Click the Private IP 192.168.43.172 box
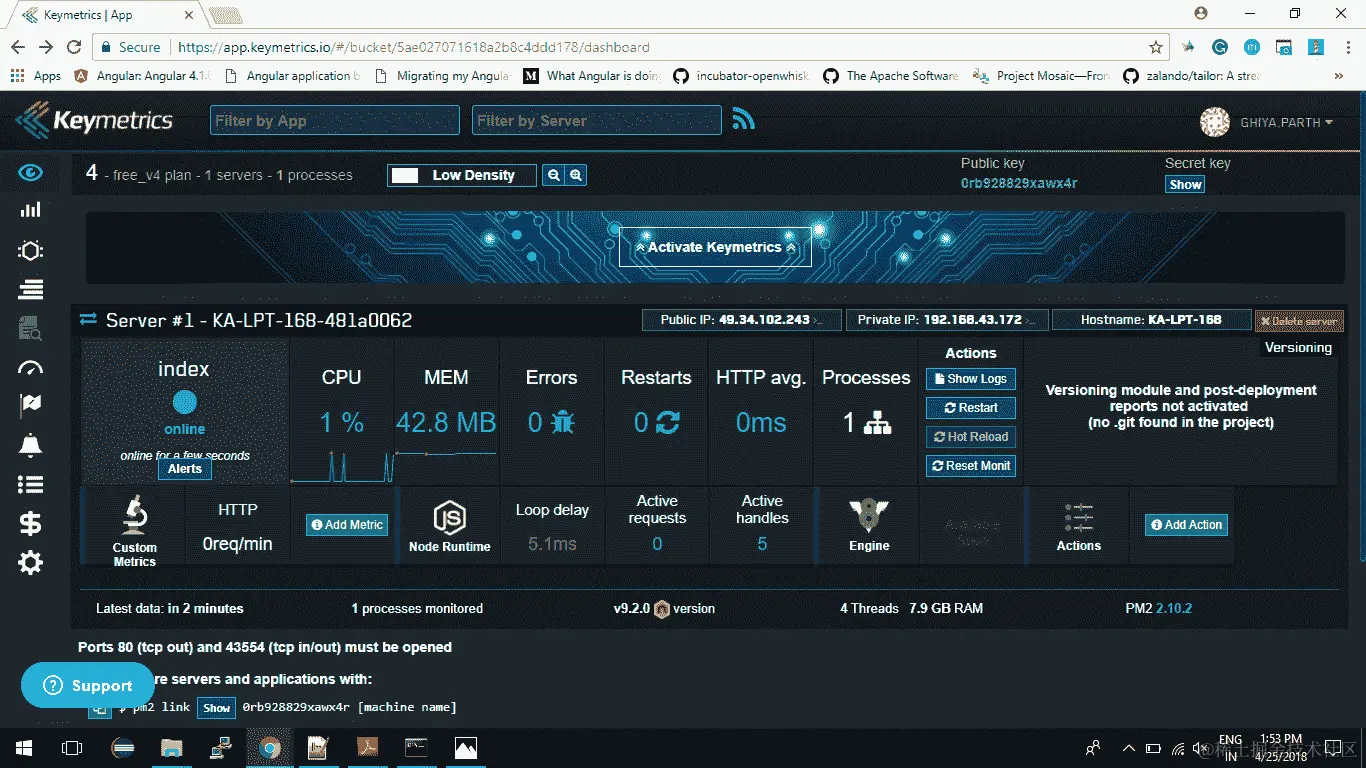This screenshot has width=1366, height=768. pos(947,320)
